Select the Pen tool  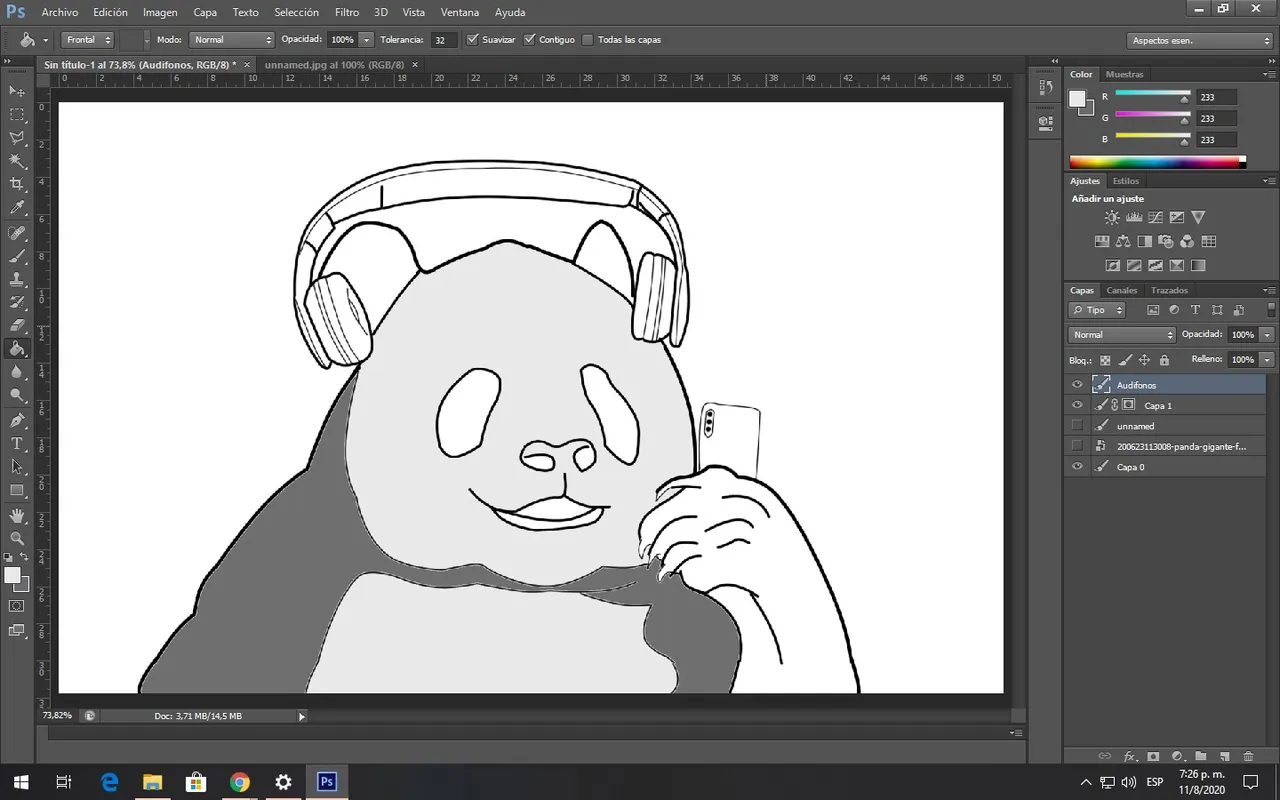tap(17, 420)
